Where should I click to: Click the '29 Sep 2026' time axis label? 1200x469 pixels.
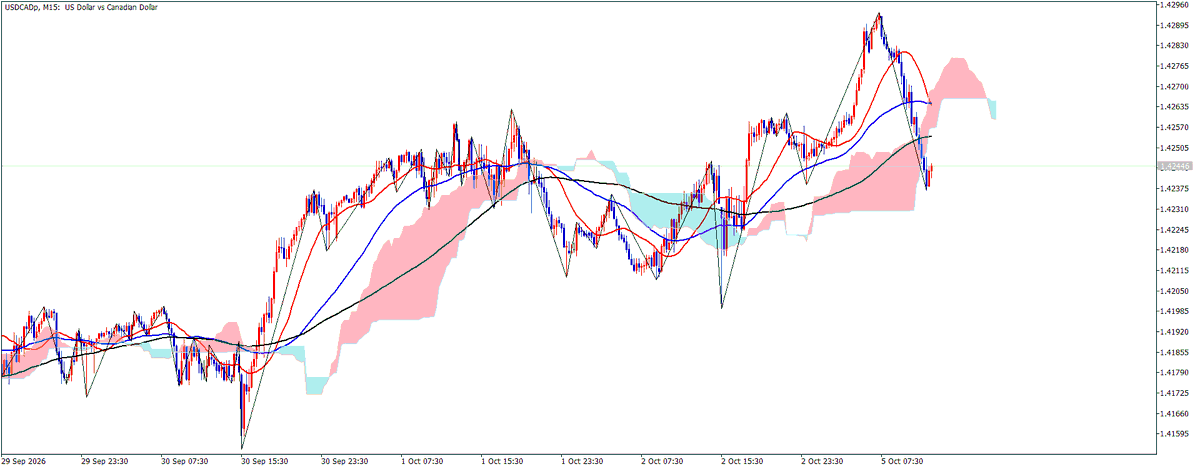coord(24,462)
